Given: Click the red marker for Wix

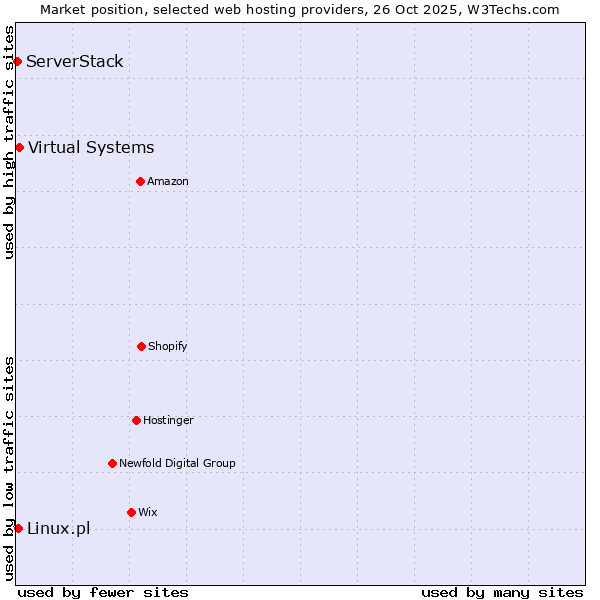Looking at the screenshot, I should coord(131,512).
